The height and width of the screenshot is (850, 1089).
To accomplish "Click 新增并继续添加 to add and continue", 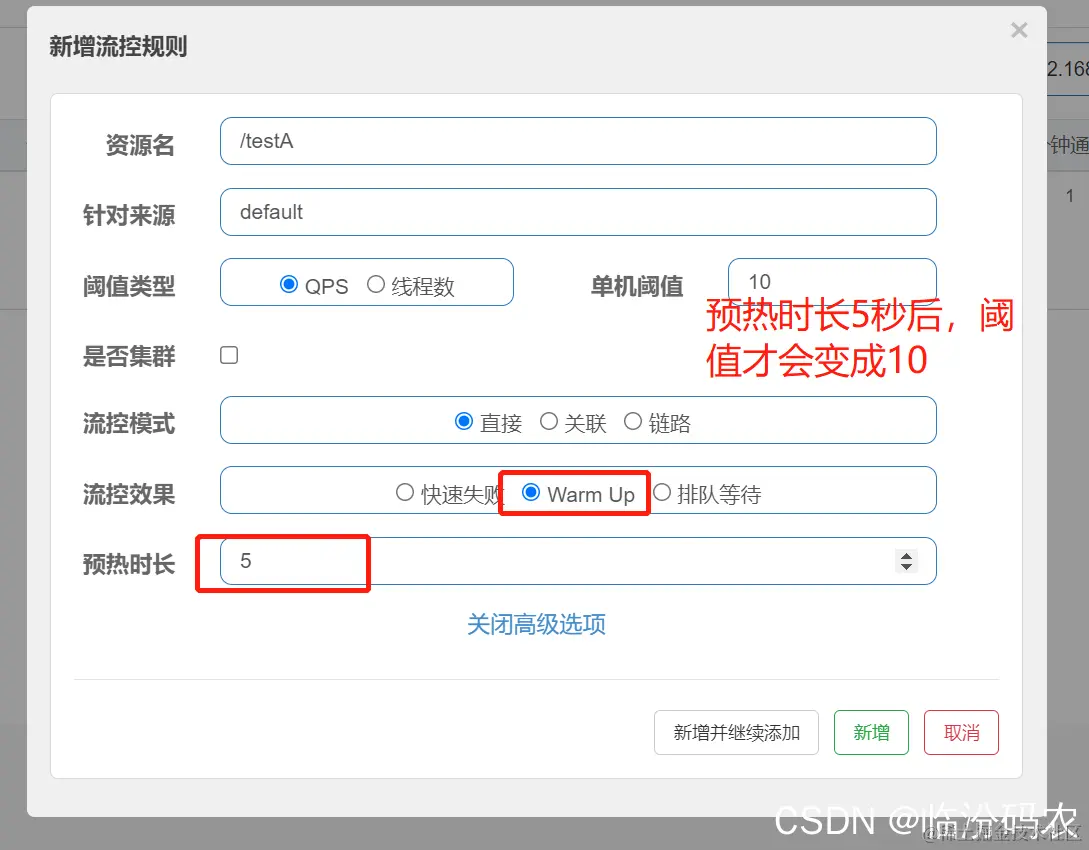I will tap(736, 732).
